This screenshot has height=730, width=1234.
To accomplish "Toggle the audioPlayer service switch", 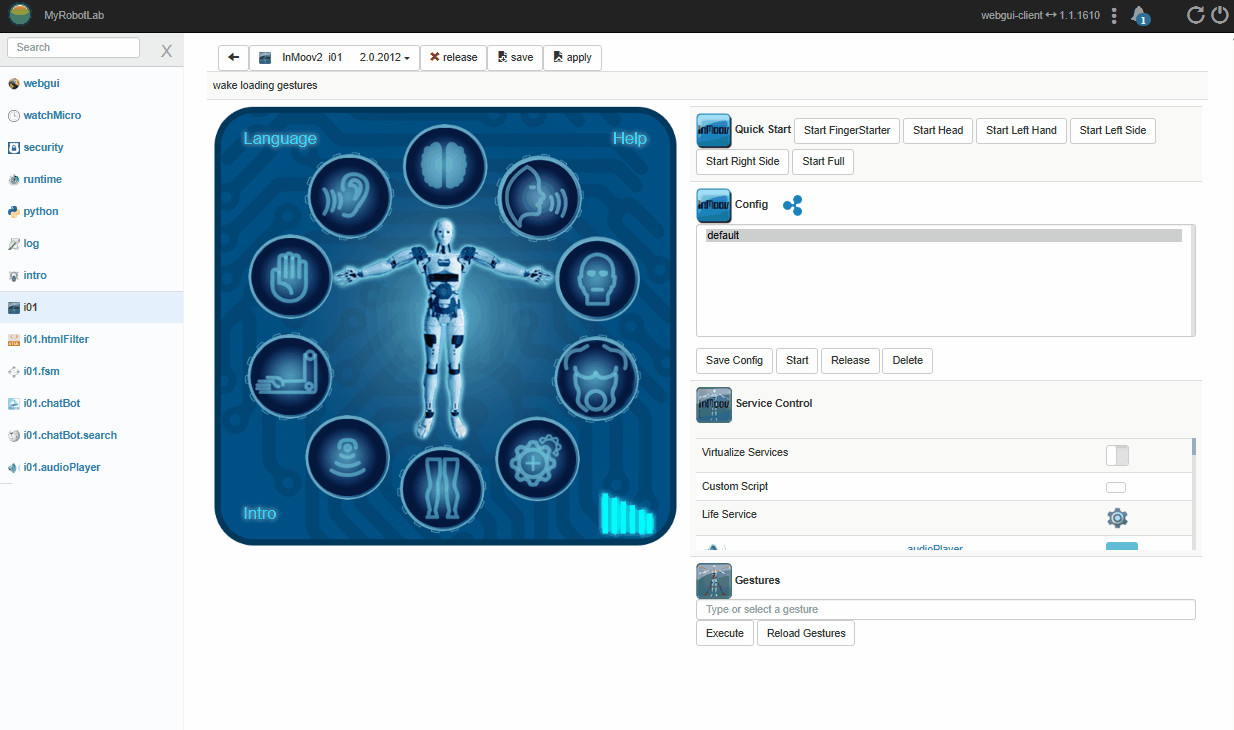I will pyautogui.click(x=1121, y=546).
